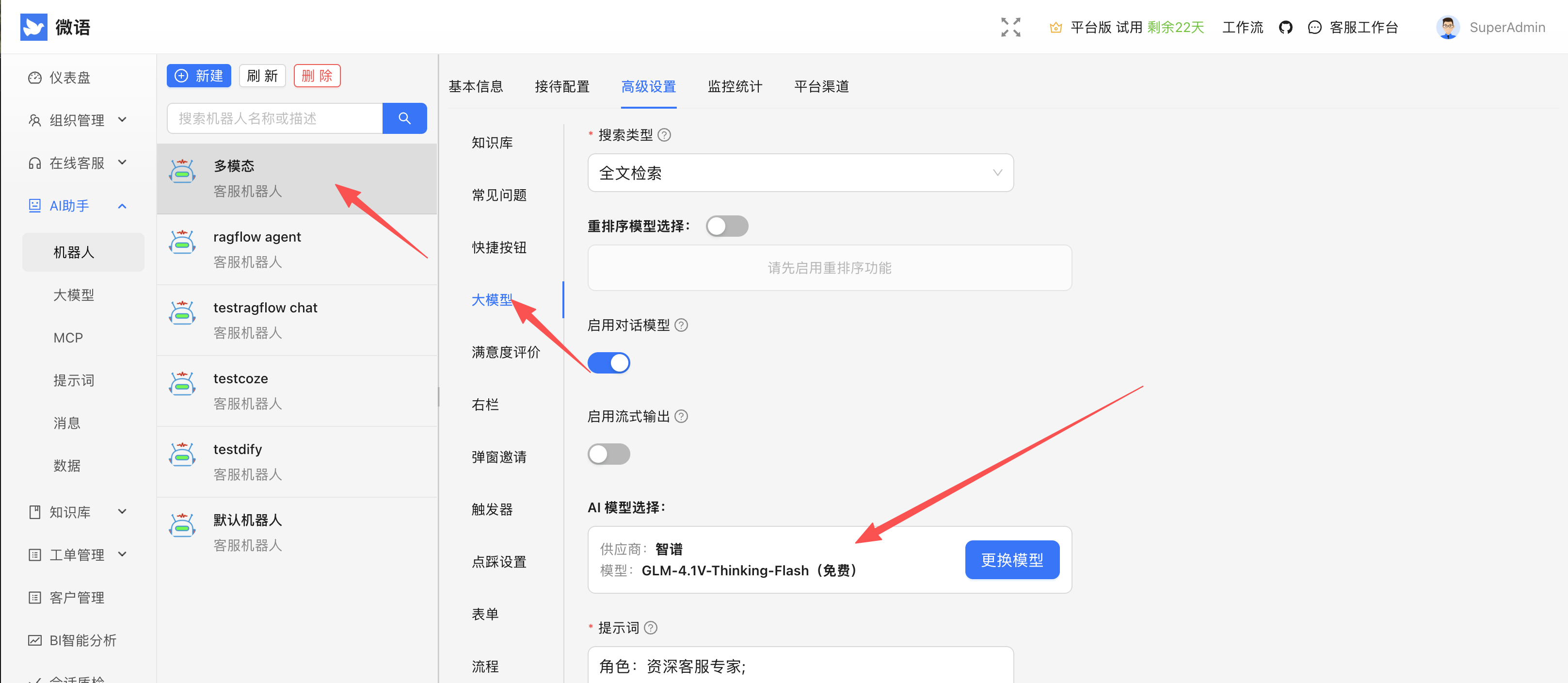This screenshot has width=1568, height=683.
Task: Click the 微语 bird logo
Action: [x=33, y=27]
